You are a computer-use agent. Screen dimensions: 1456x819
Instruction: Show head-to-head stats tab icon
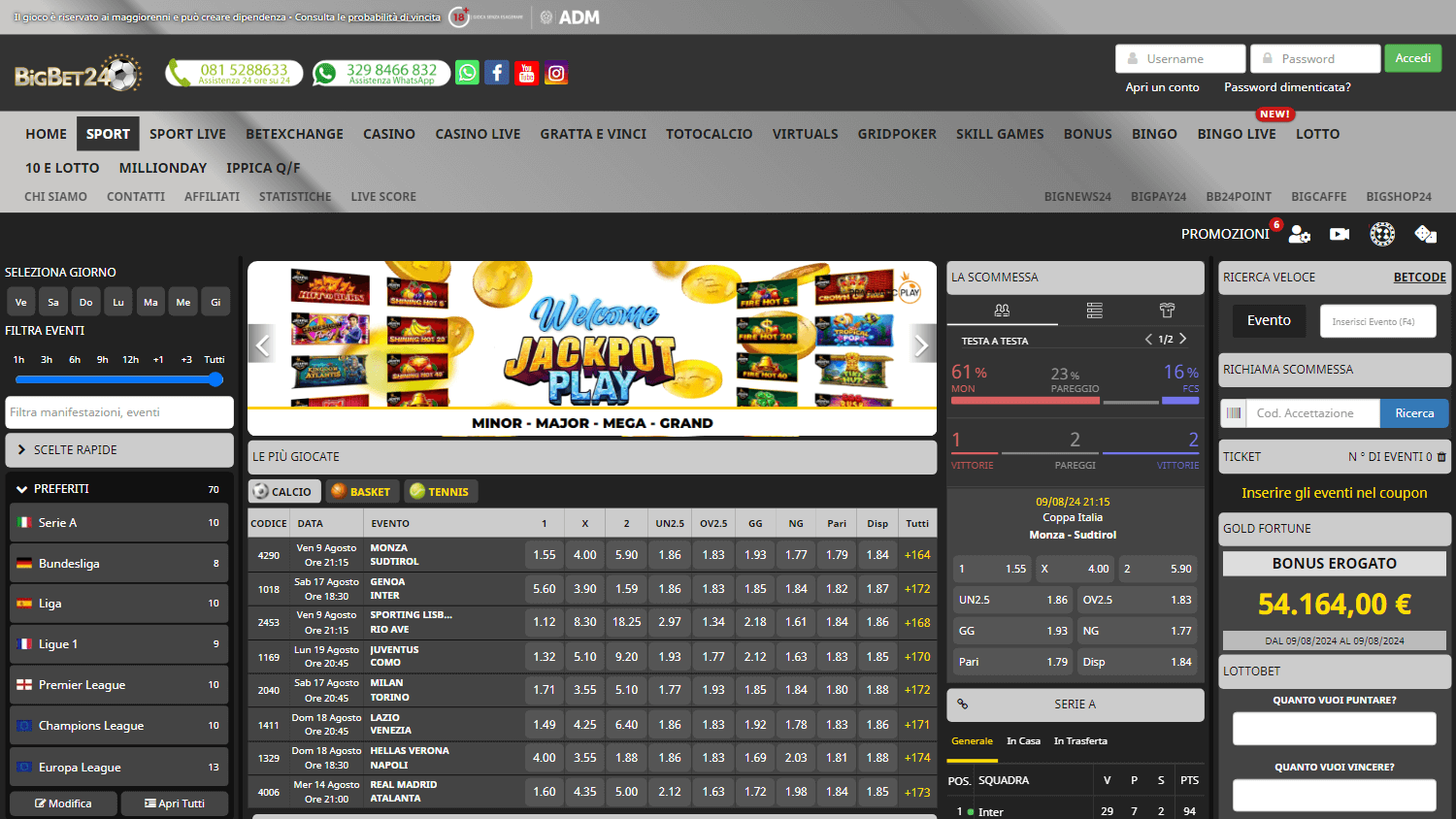coord(1002,311)
